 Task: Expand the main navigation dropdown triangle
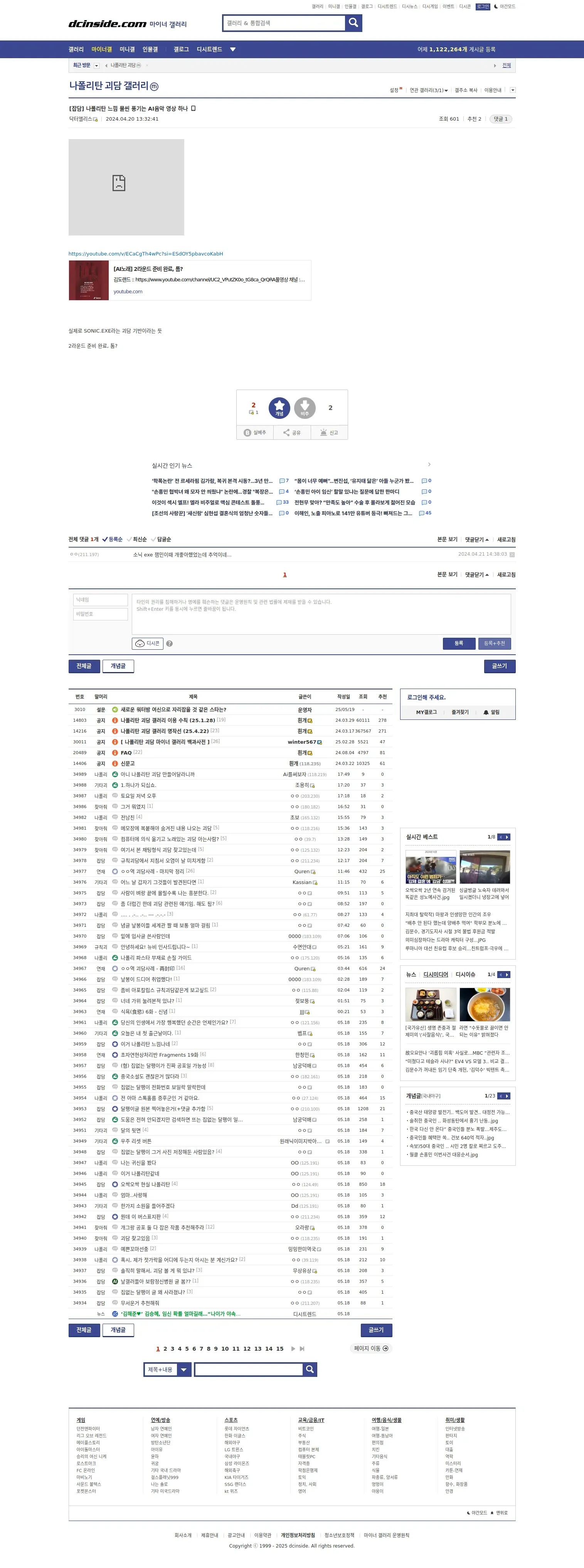coord(232,49)
